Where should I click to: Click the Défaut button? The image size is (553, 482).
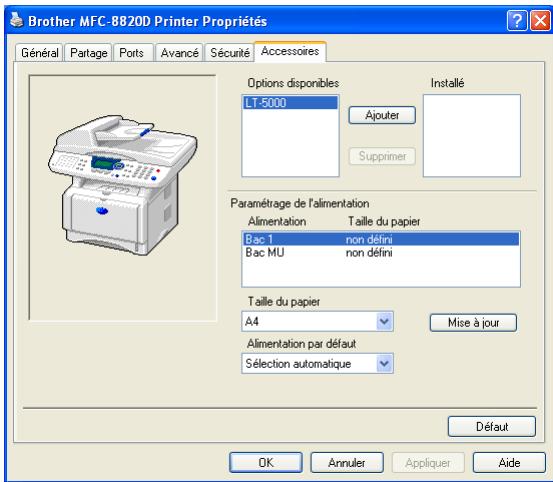coord(492,427)
